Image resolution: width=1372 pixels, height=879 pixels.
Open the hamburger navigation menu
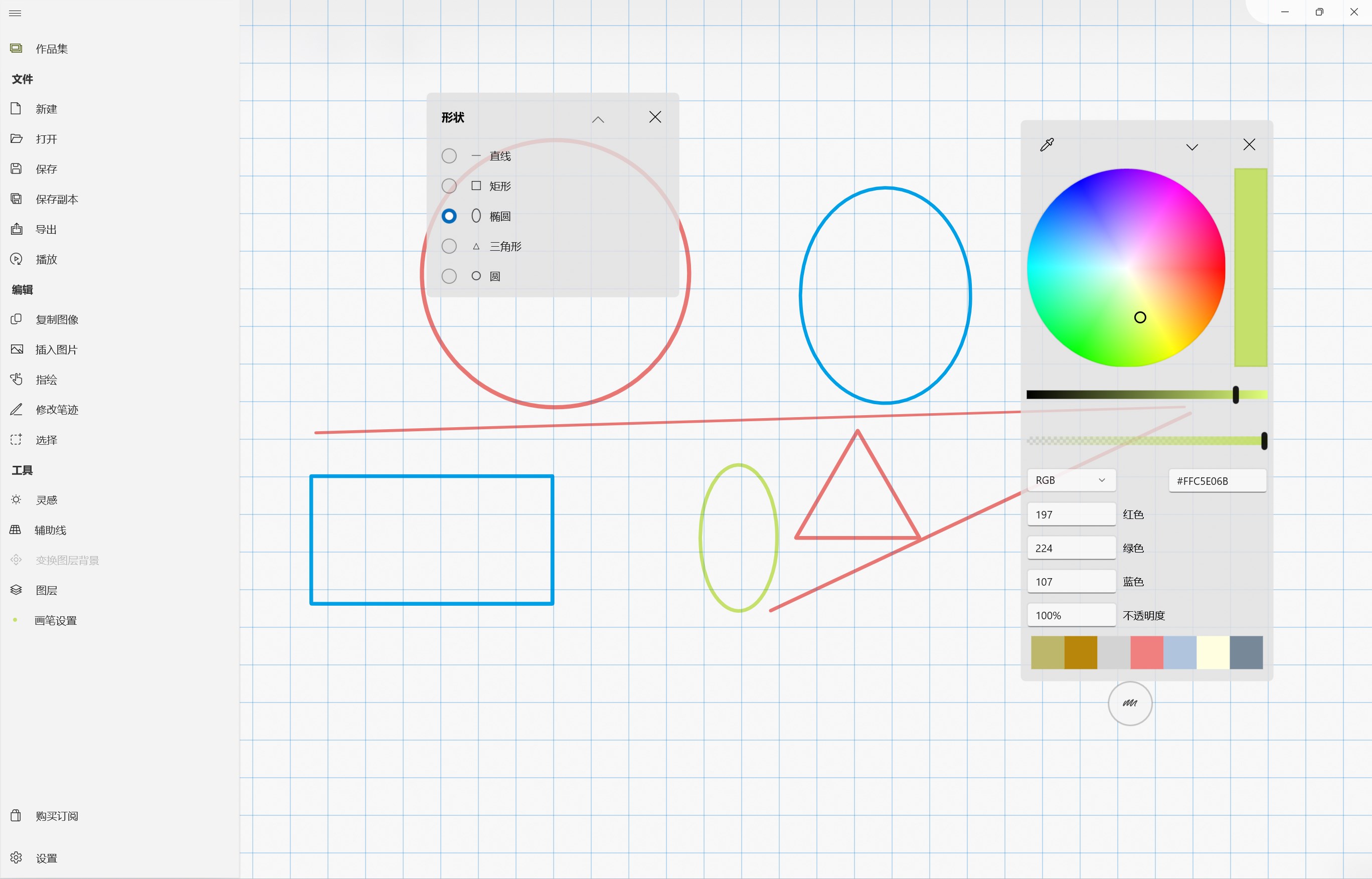16,13
